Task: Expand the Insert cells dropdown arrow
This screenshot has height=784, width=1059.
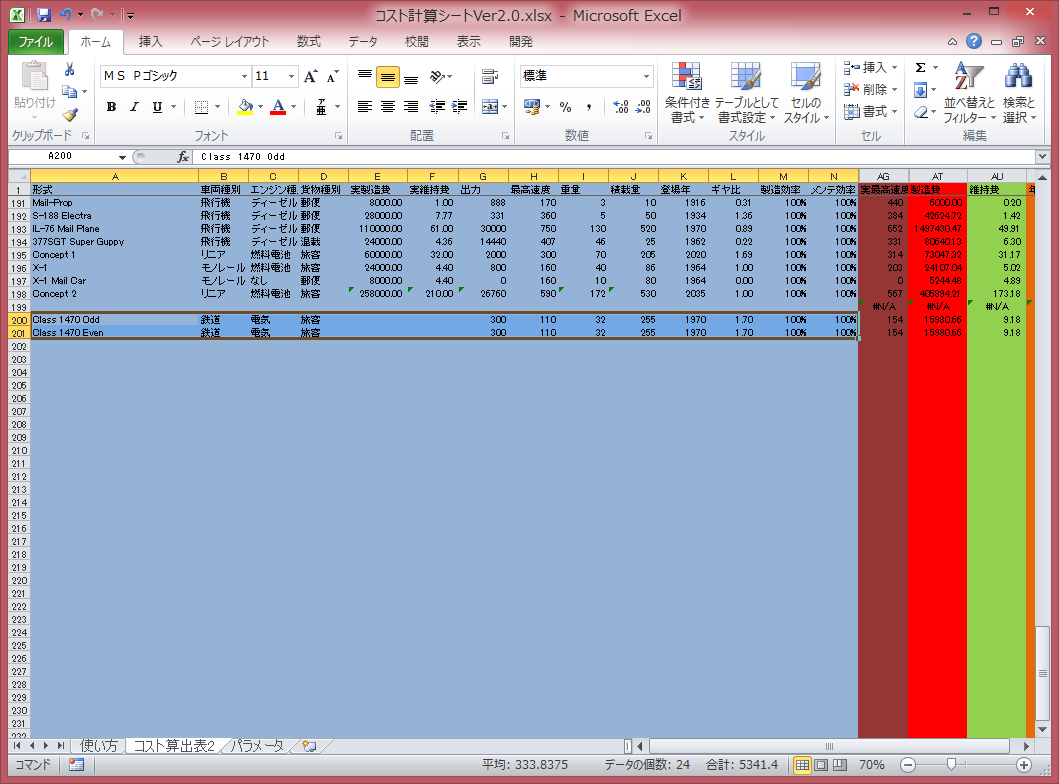Action: pyautogui.click(x=894, y=68)
